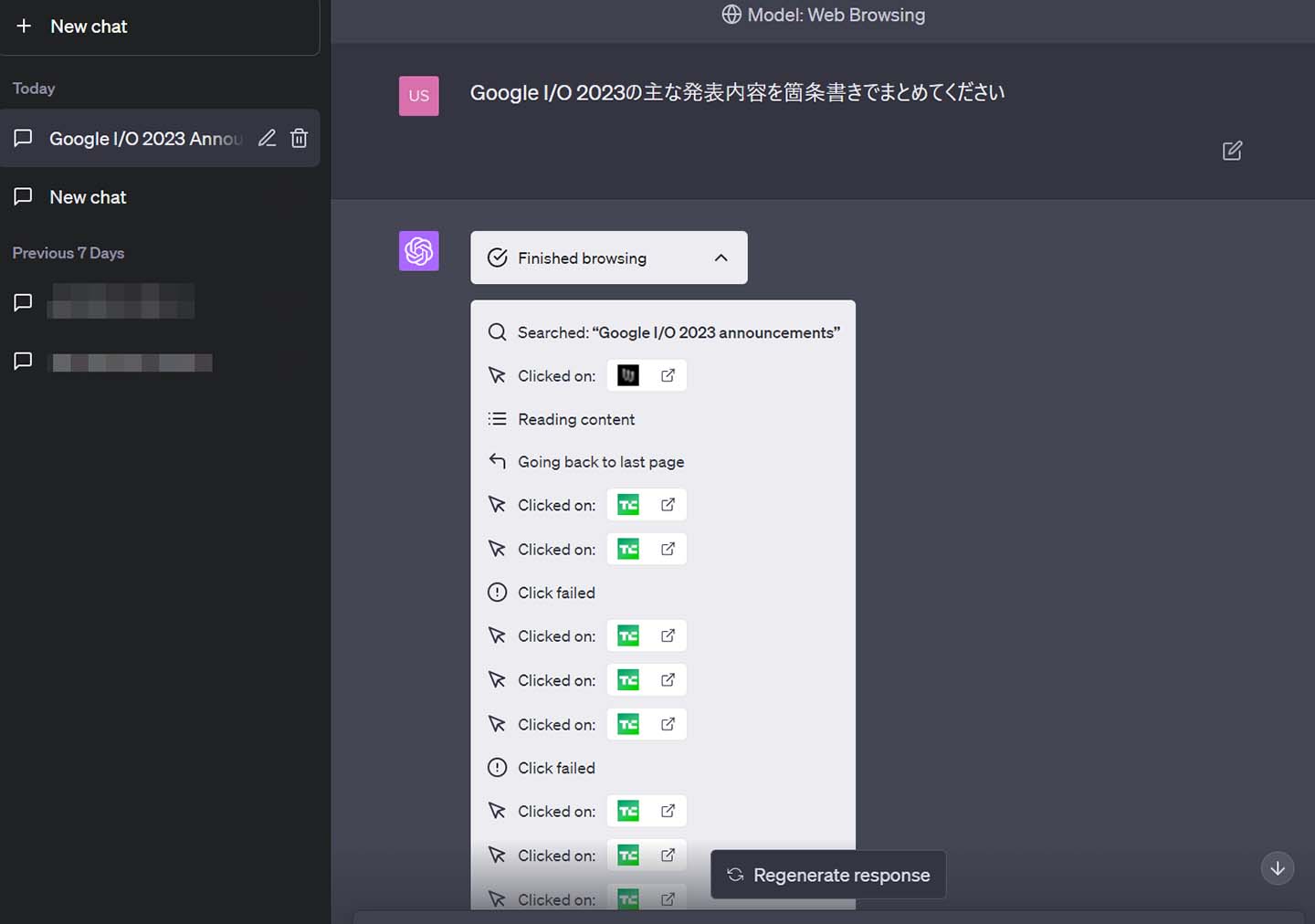Click Regenerate response button
The width and height of the screenshot is (1315, 924).
(828, 875)
